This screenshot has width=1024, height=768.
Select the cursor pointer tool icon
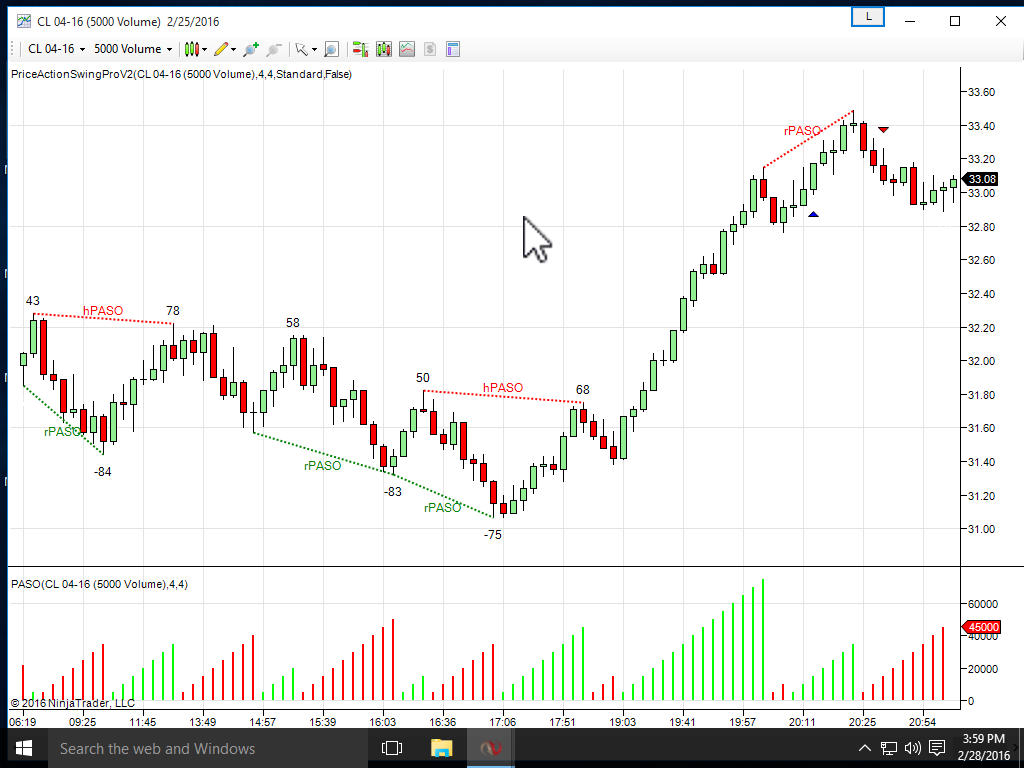click(x=301, y=49)
